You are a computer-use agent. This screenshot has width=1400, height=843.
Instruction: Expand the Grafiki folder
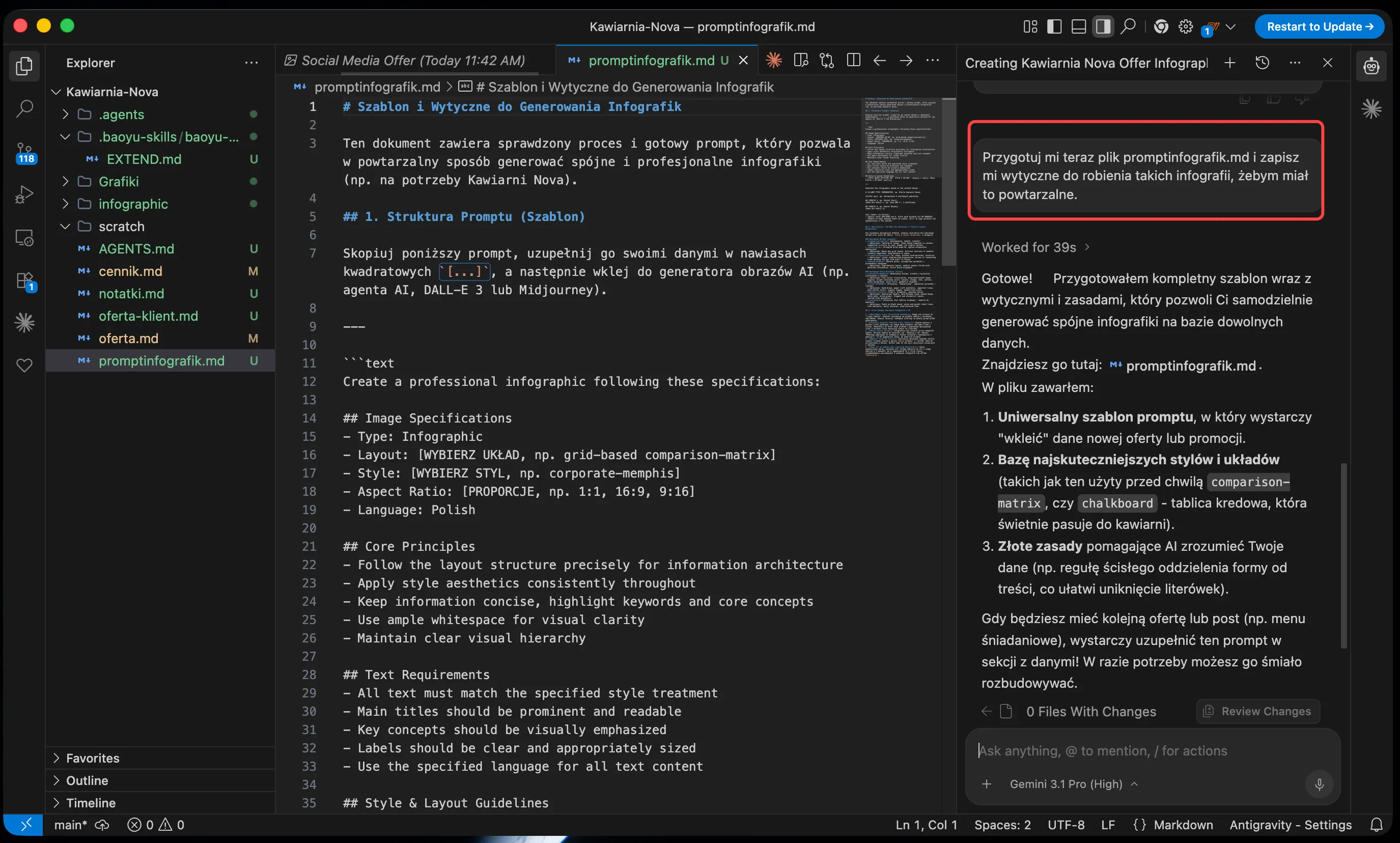[65, 181]
